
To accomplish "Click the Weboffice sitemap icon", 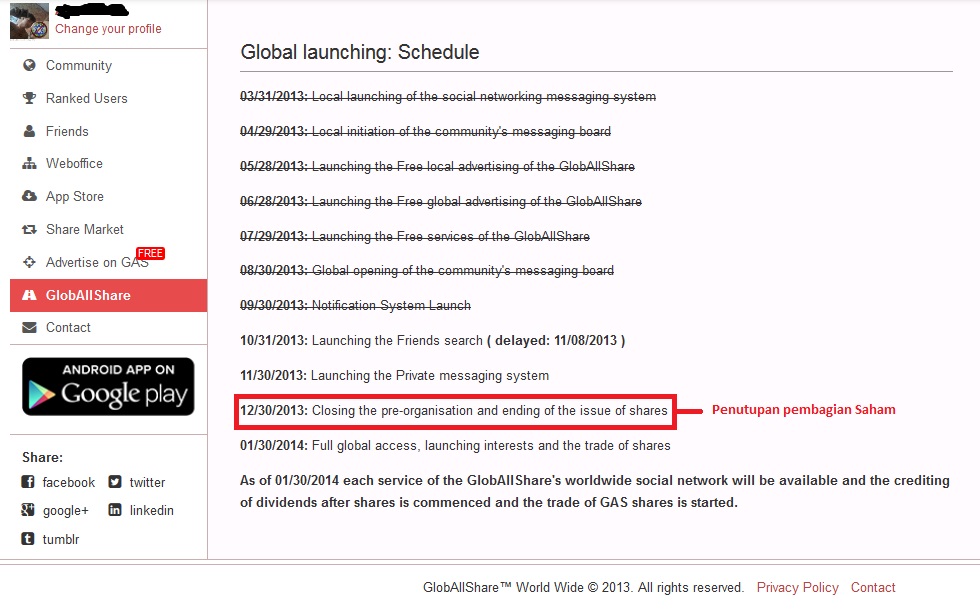I will click(x=29, y=164).
